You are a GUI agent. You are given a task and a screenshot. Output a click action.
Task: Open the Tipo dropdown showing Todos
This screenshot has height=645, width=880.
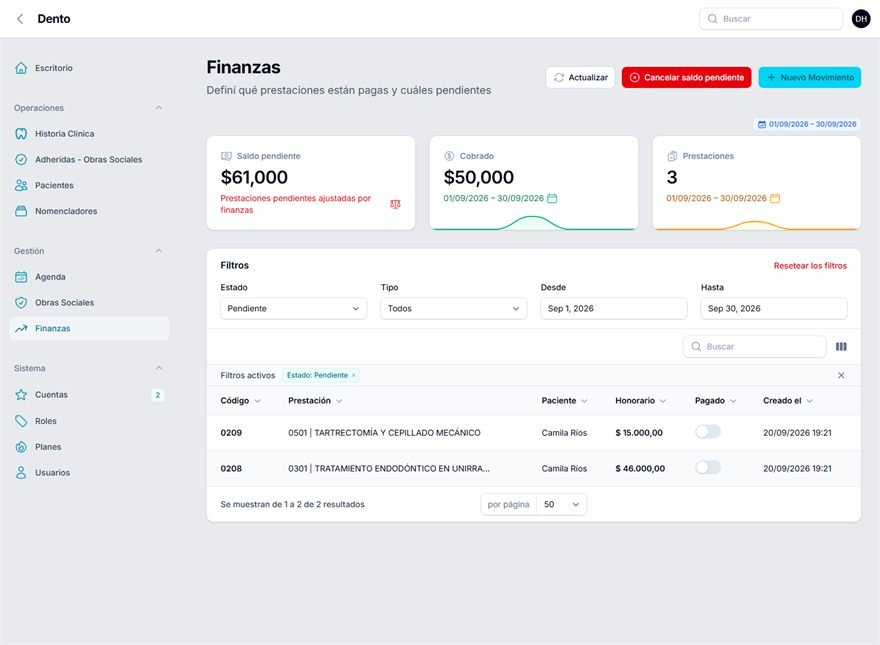[453, 309]
